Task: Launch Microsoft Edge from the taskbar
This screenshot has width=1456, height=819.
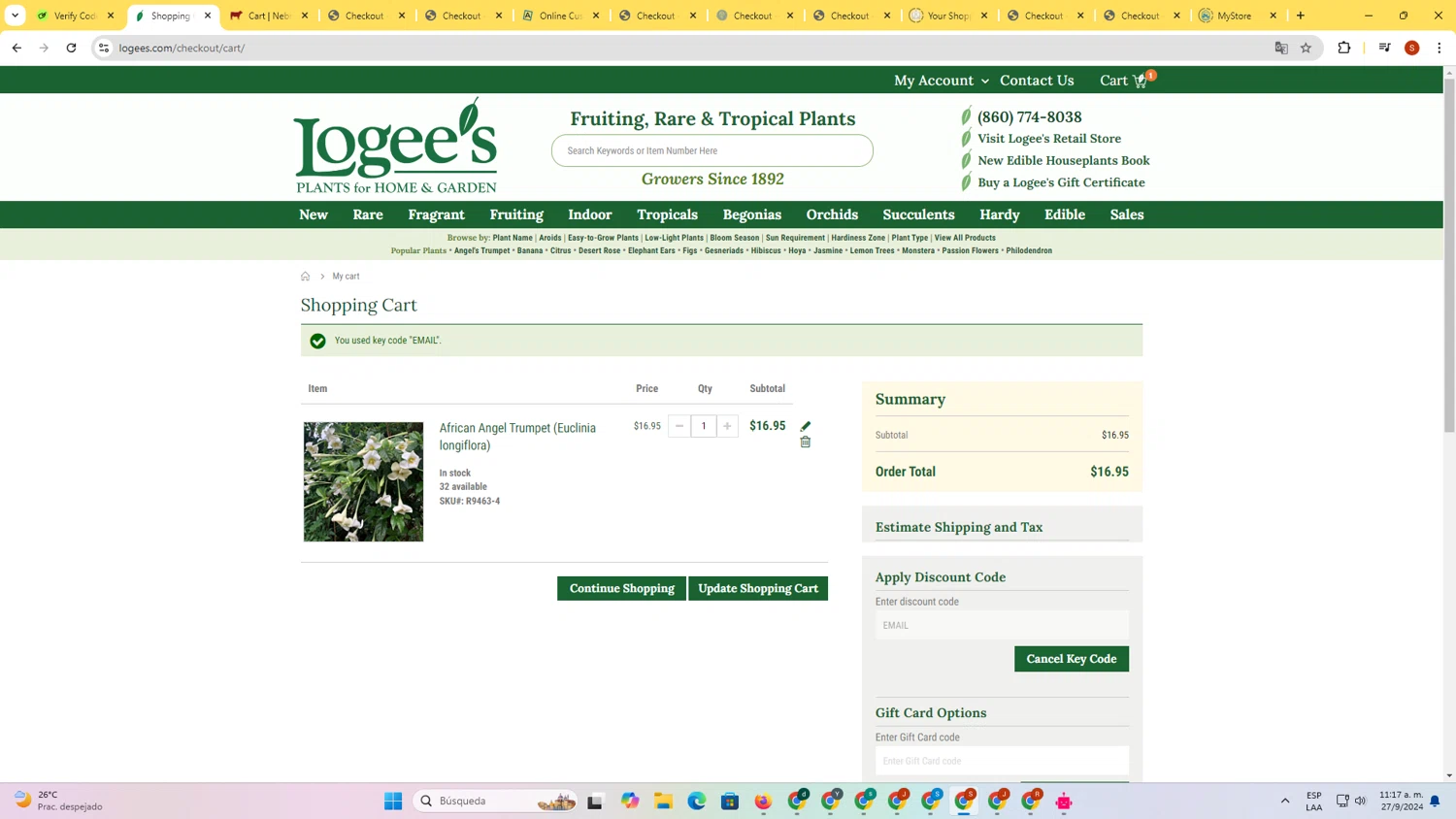Action: (697, 801)
